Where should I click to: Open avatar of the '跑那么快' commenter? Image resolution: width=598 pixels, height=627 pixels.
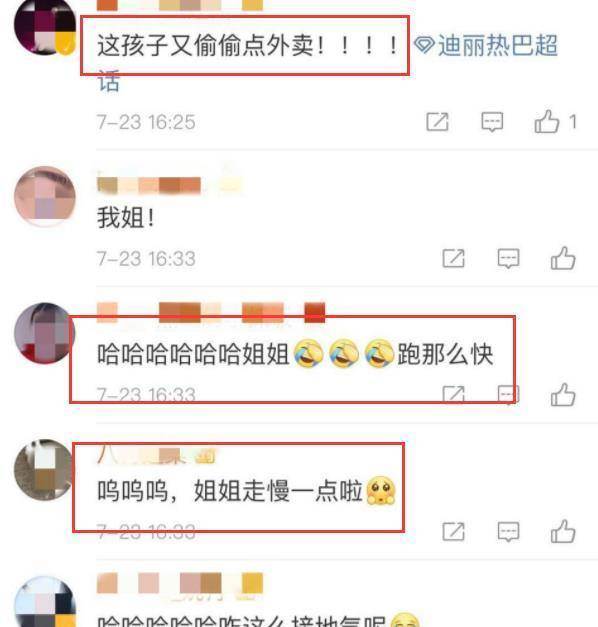(44, 333)
